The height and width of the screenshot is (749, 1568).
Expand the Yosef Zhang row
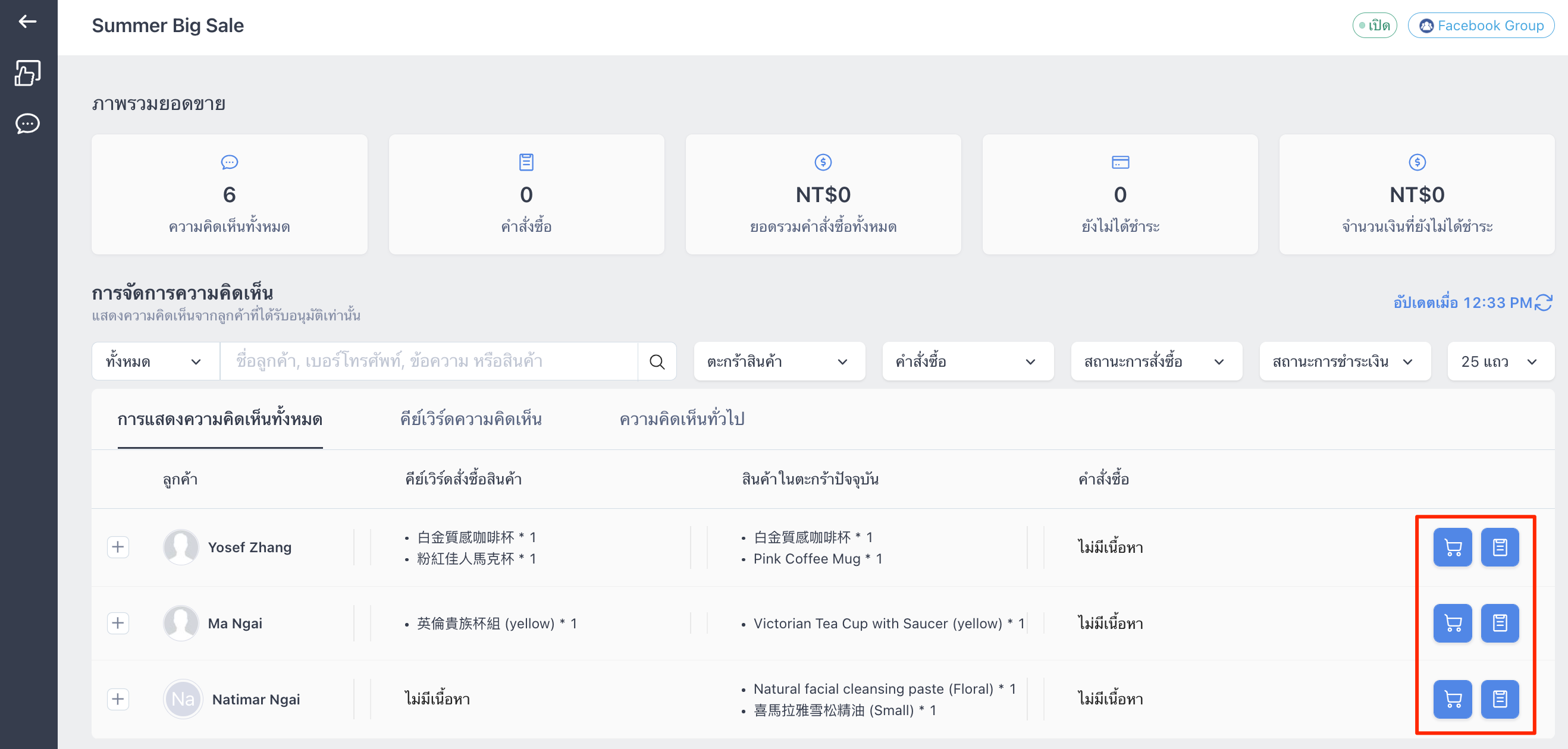point(118,547)
